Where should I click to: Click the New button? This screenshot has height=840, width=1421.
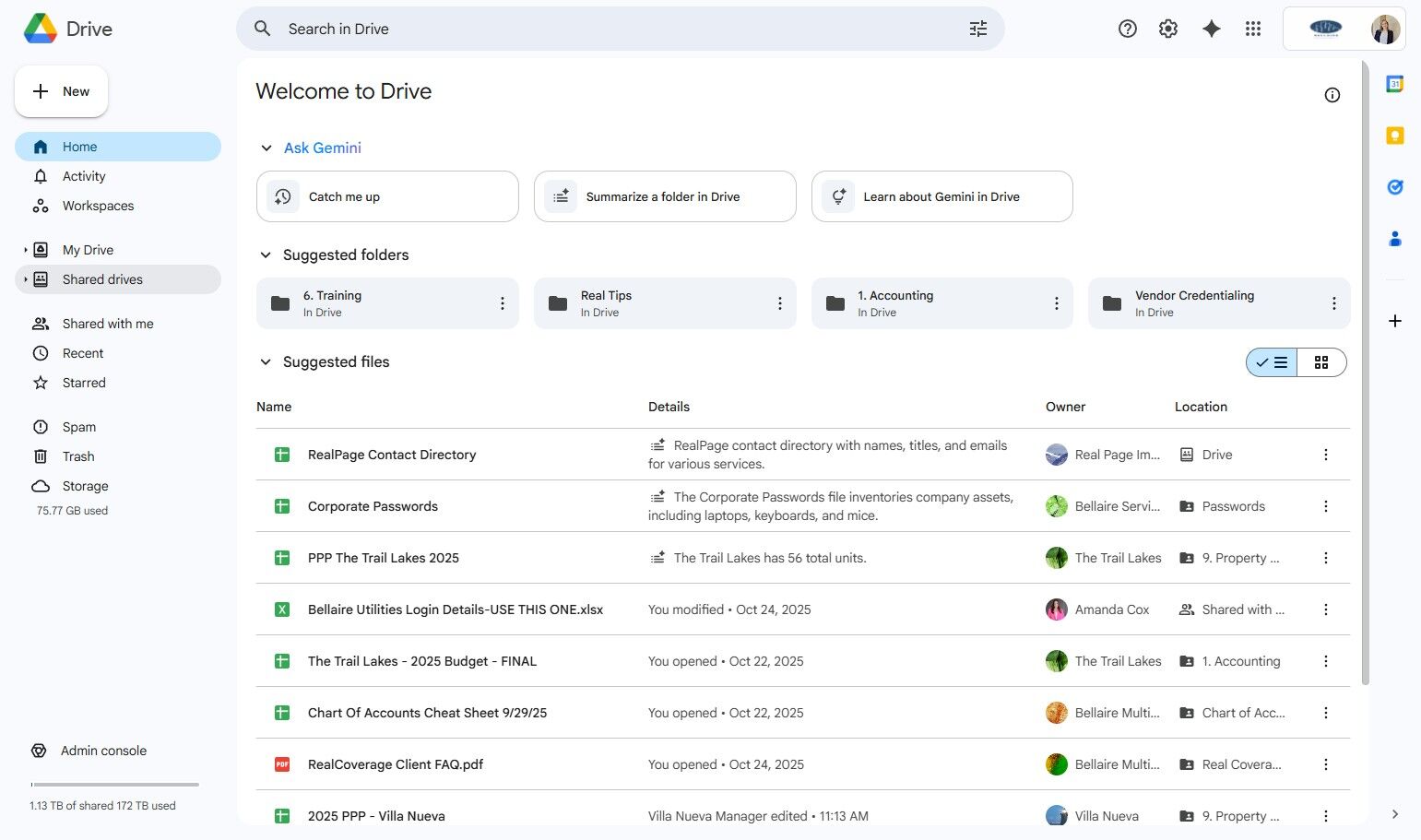point(62,91)
